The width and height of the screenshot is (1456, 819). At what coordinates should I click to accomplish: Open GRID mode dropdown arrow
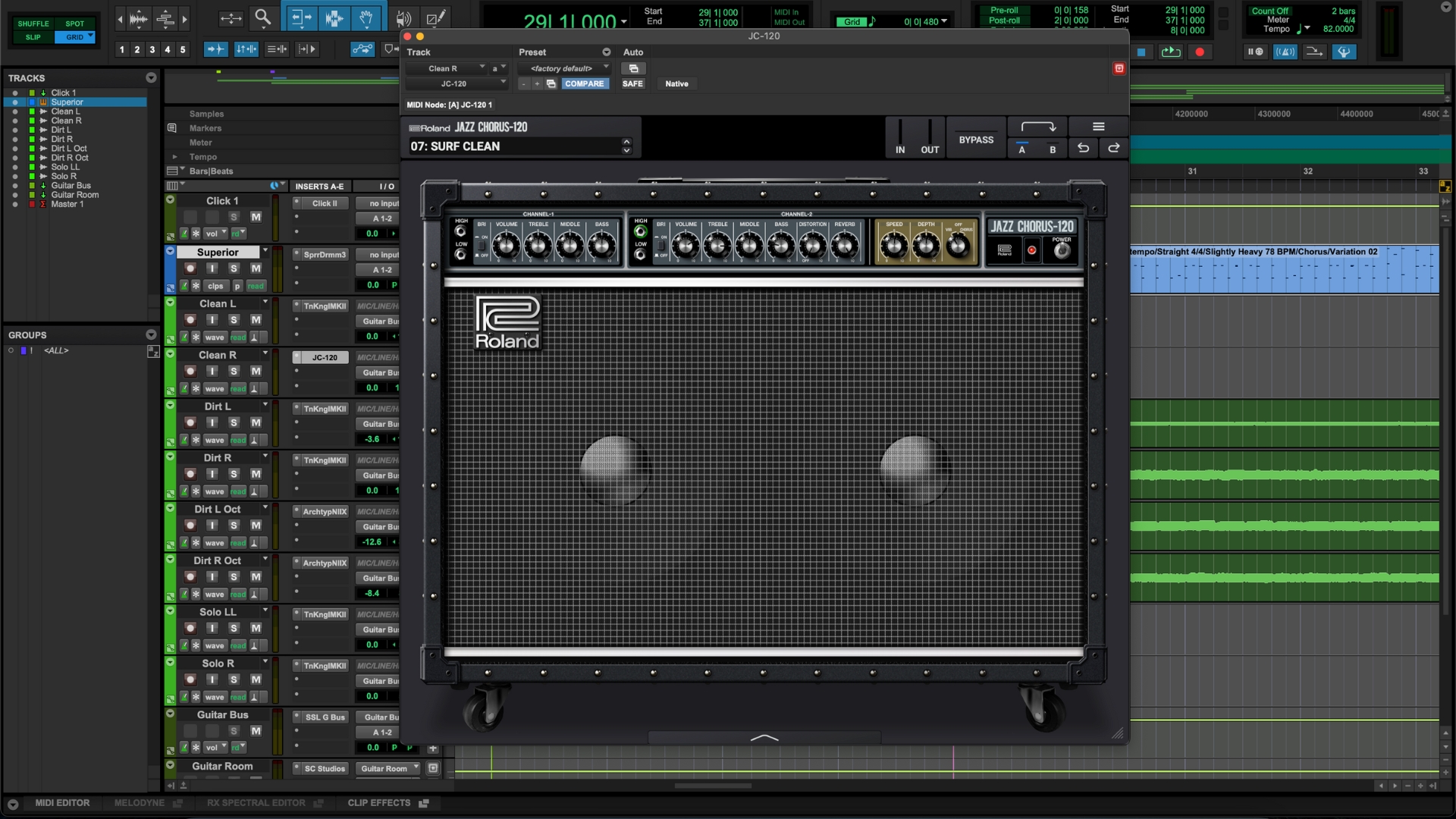click(90, 36)
